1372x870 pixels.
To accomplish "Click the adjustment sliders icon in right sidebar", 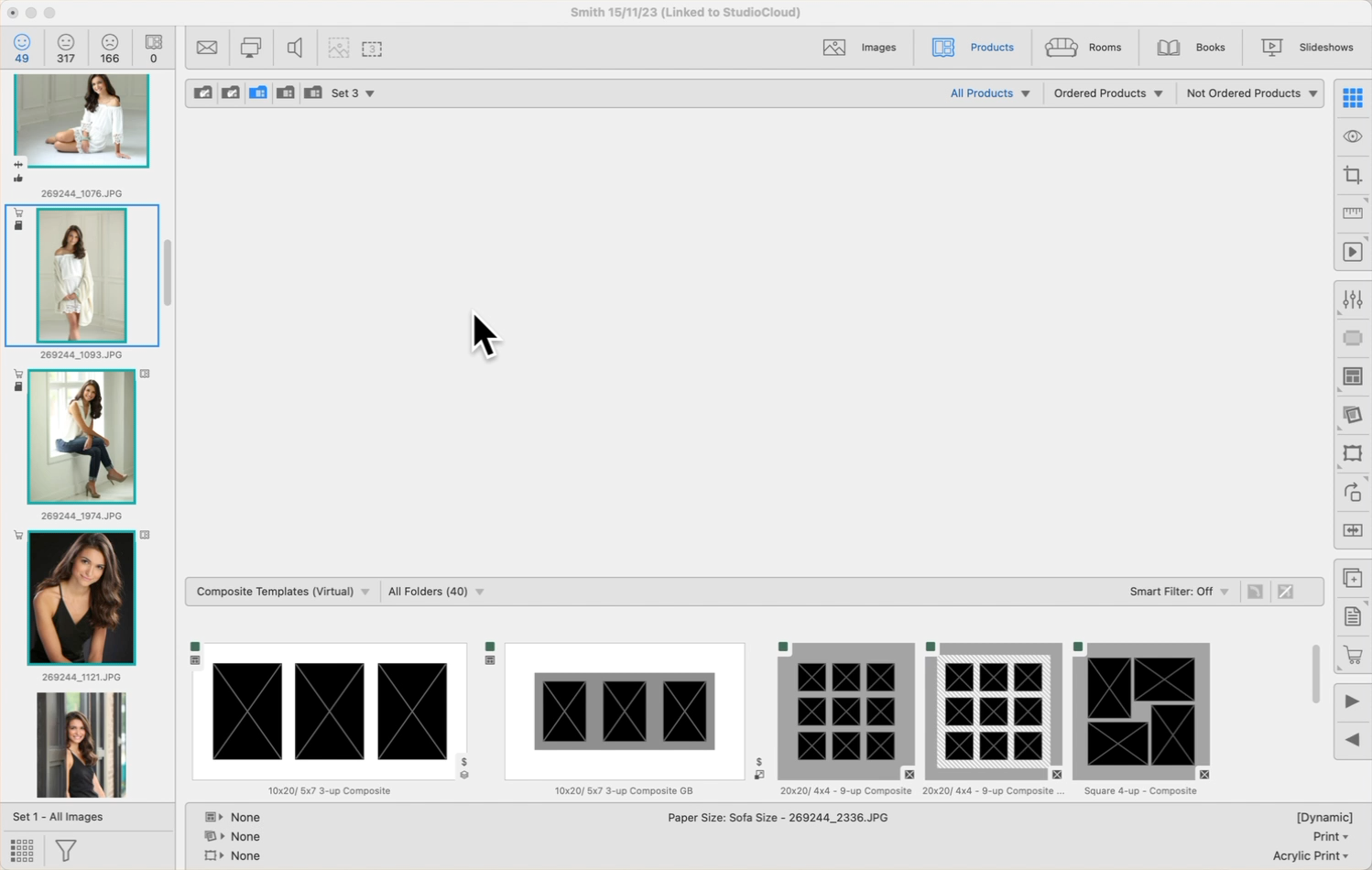I will 1352,299.
